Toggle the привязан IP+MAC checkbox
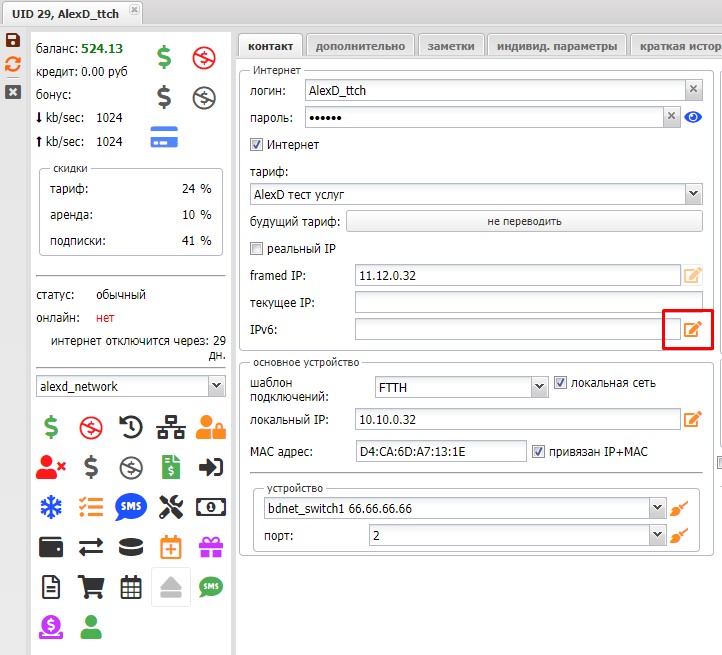The width and height of the screenshot is (722, 655). 539,452
